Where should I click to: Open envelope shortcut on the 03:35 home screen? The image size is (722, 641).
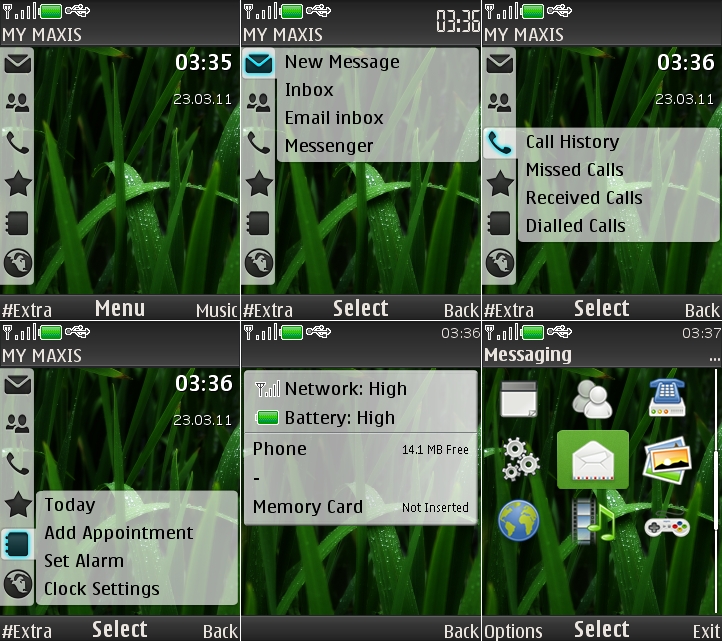point(17,64)
